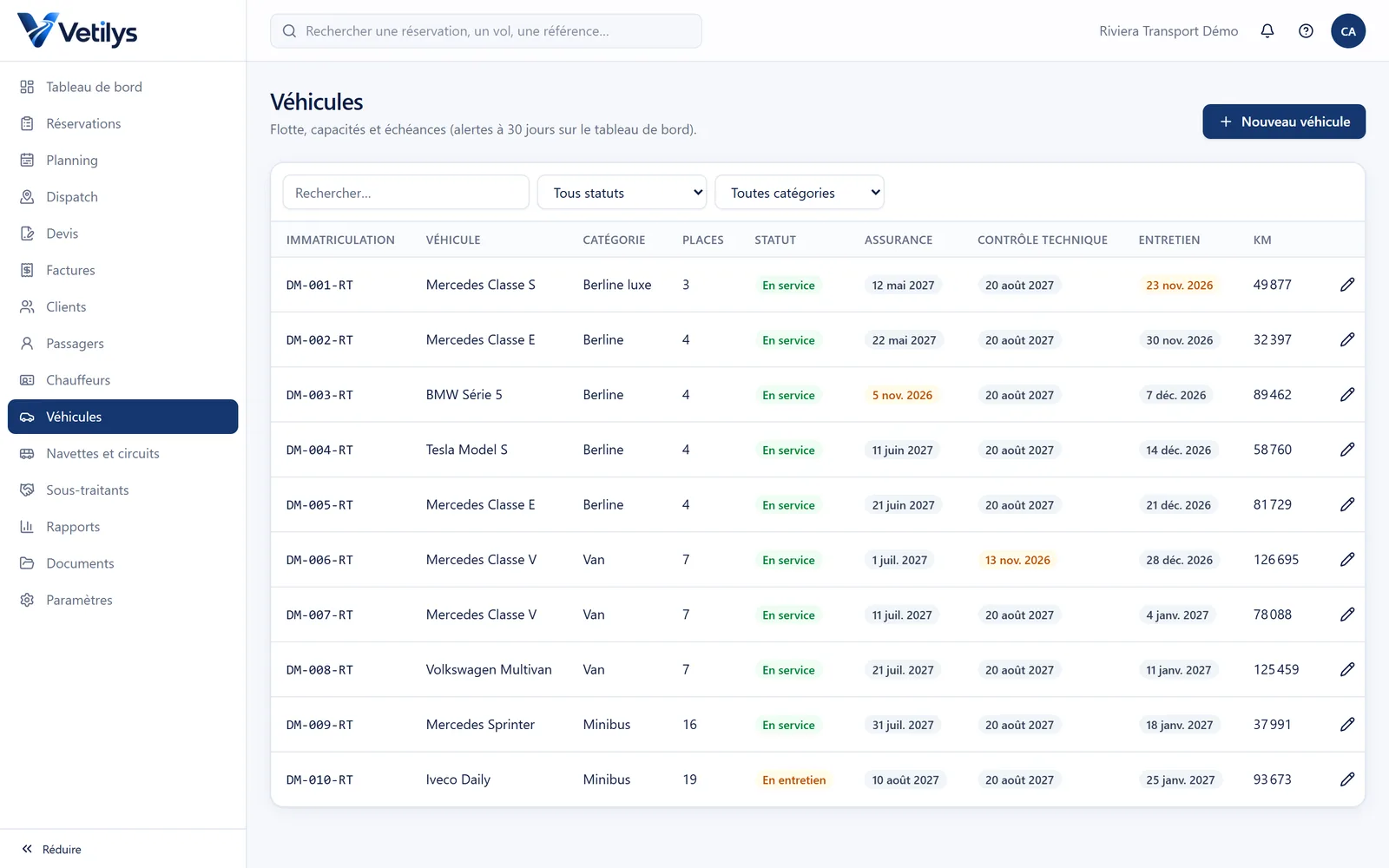Navigate to Chauffeurs
Viewport: 1389px width, 868px height.
click(123, 380)
